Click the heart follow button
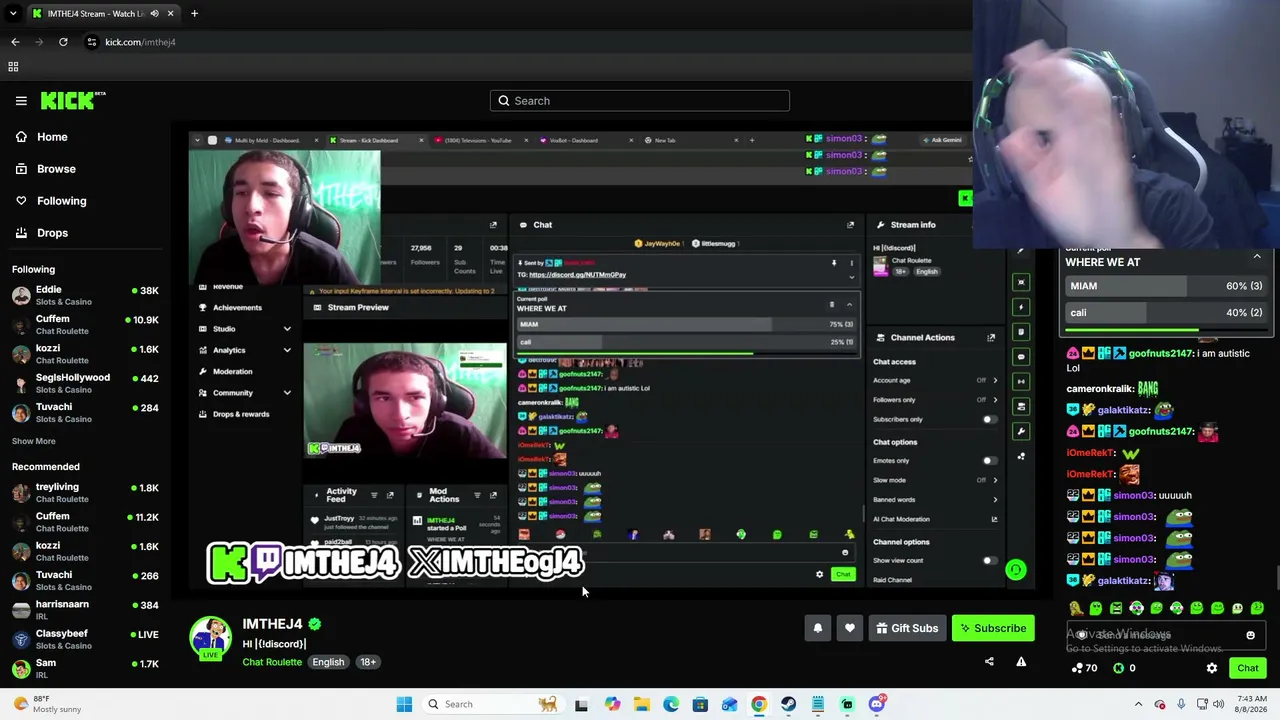Screen dimensions: 1280x720 click(x=849, y=628)
